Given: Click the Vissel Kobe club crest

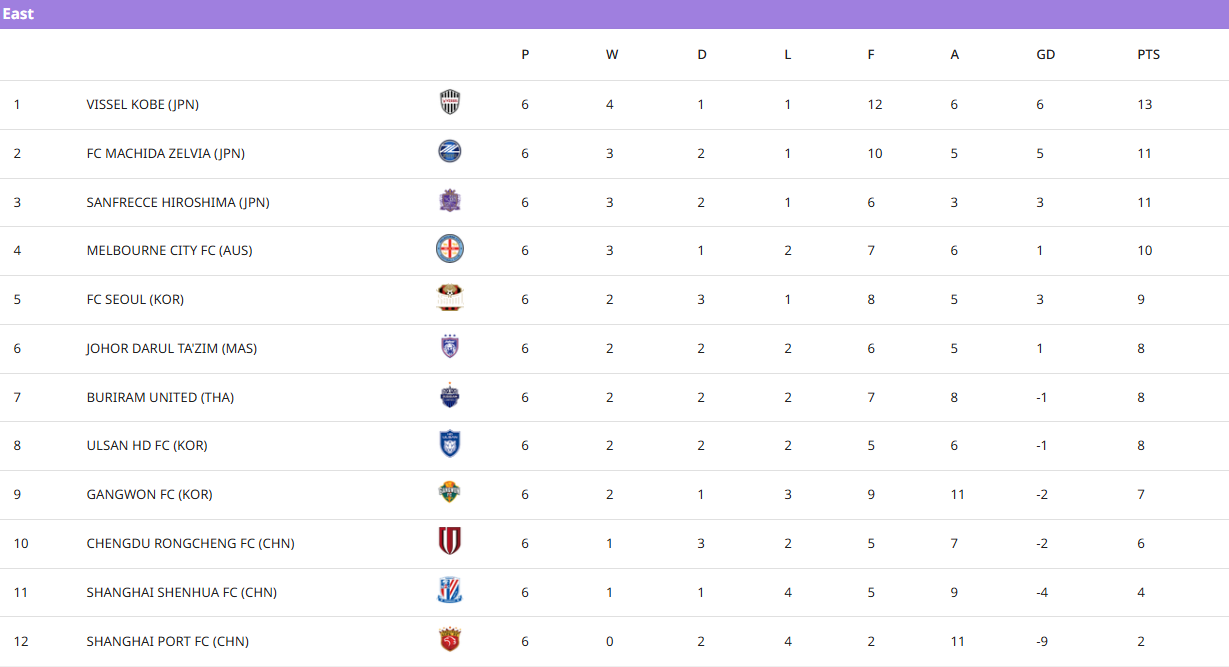Looking at the screenshot, I should 450,103.
